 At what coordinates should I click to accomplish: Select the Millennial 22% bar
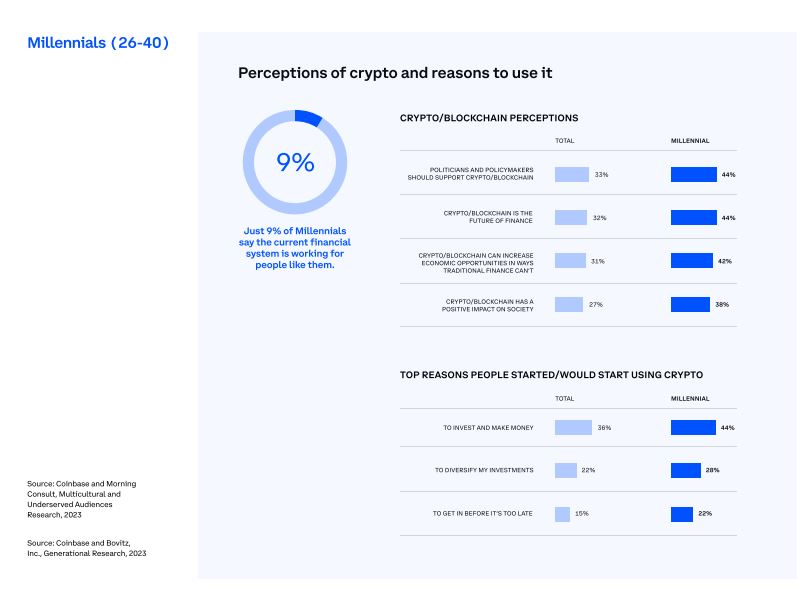tap(681, 514)
